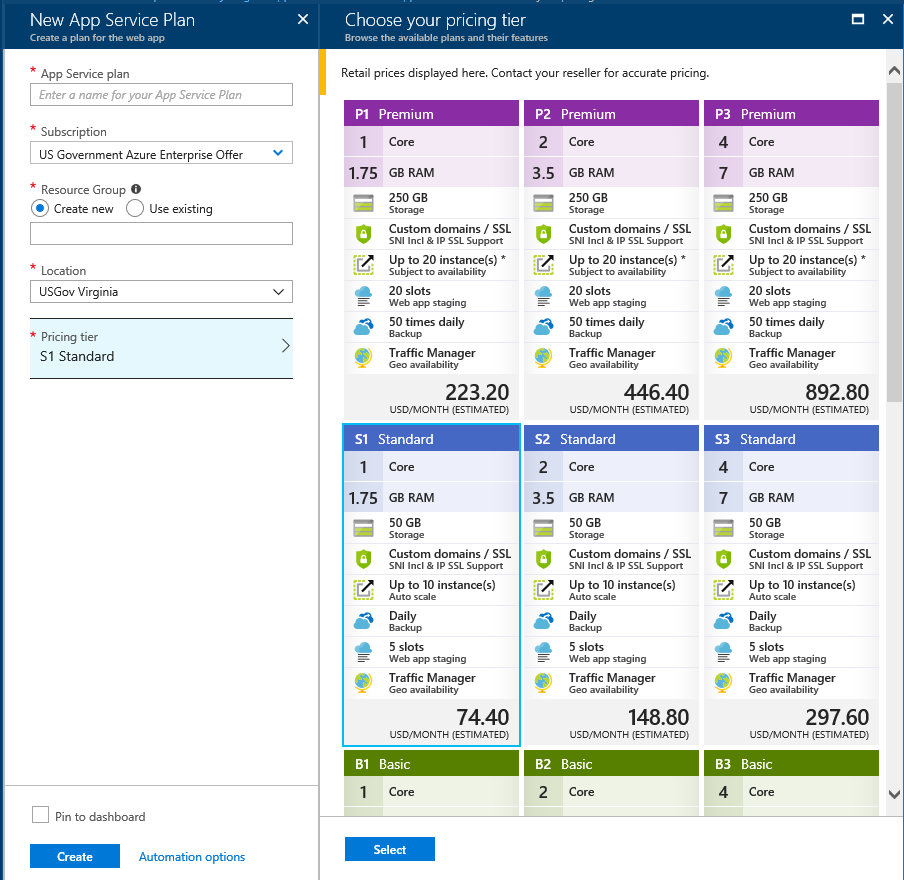Click the scale-out instances icon in the P3 Premium card

pos(723,265)
